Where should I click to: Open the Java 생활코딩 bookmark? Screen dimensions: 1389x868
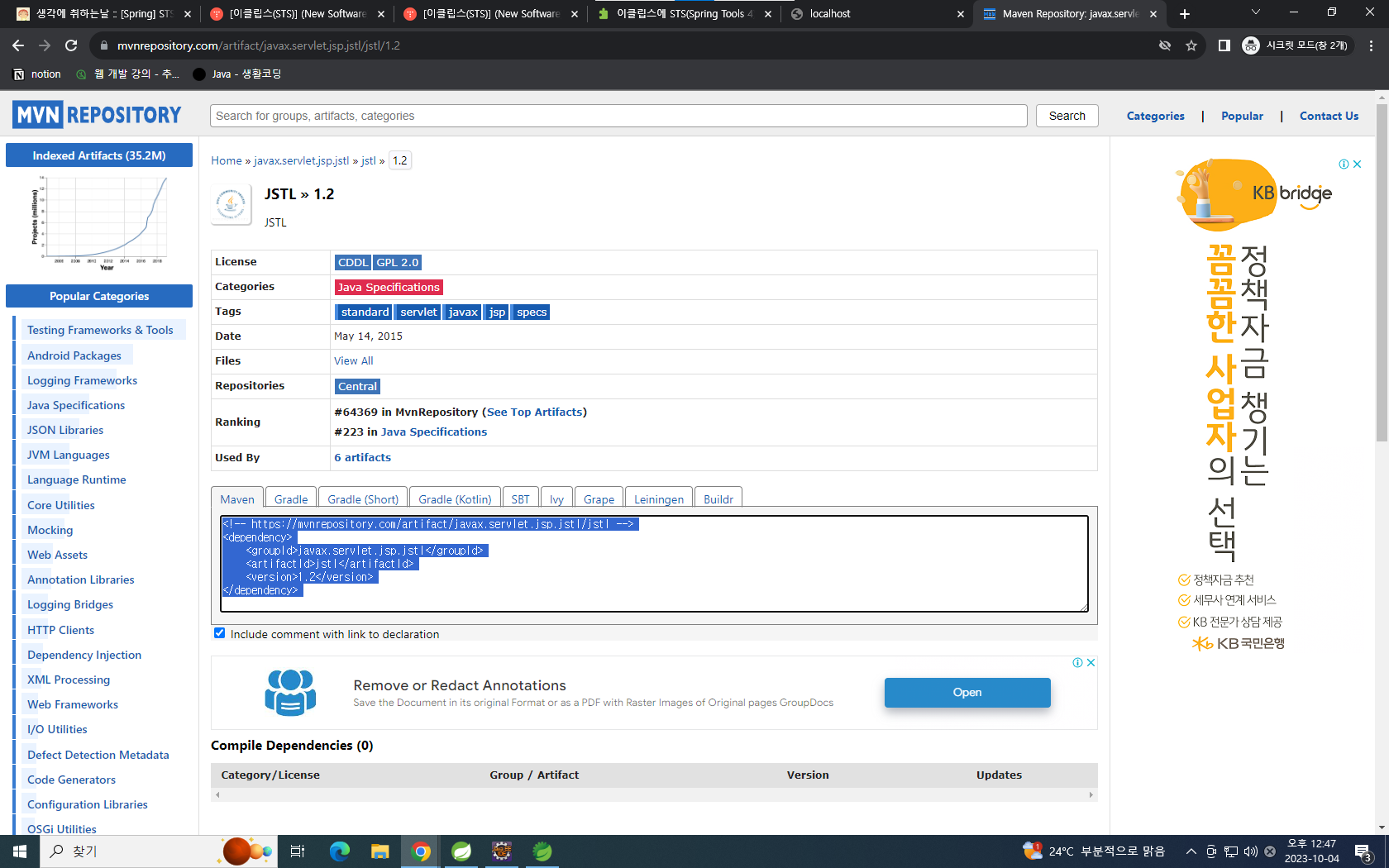pyautogui.click(x=237, y=74)
